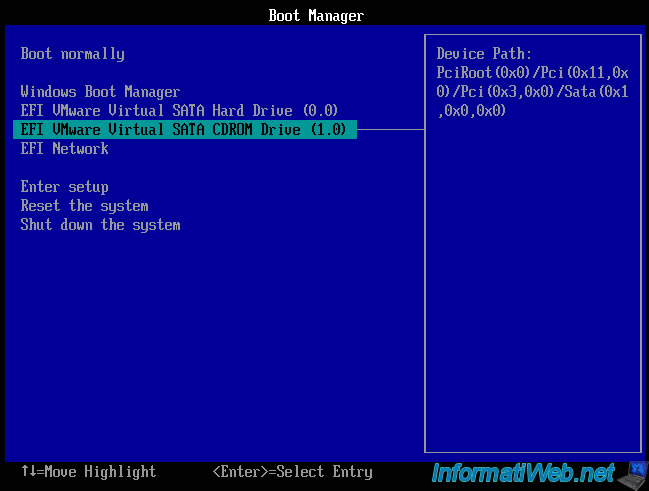Click highlighted SATA CDROM Drive (1.0) entry
The width and height of the screenshot is (649, 491).
click(185, 130)
